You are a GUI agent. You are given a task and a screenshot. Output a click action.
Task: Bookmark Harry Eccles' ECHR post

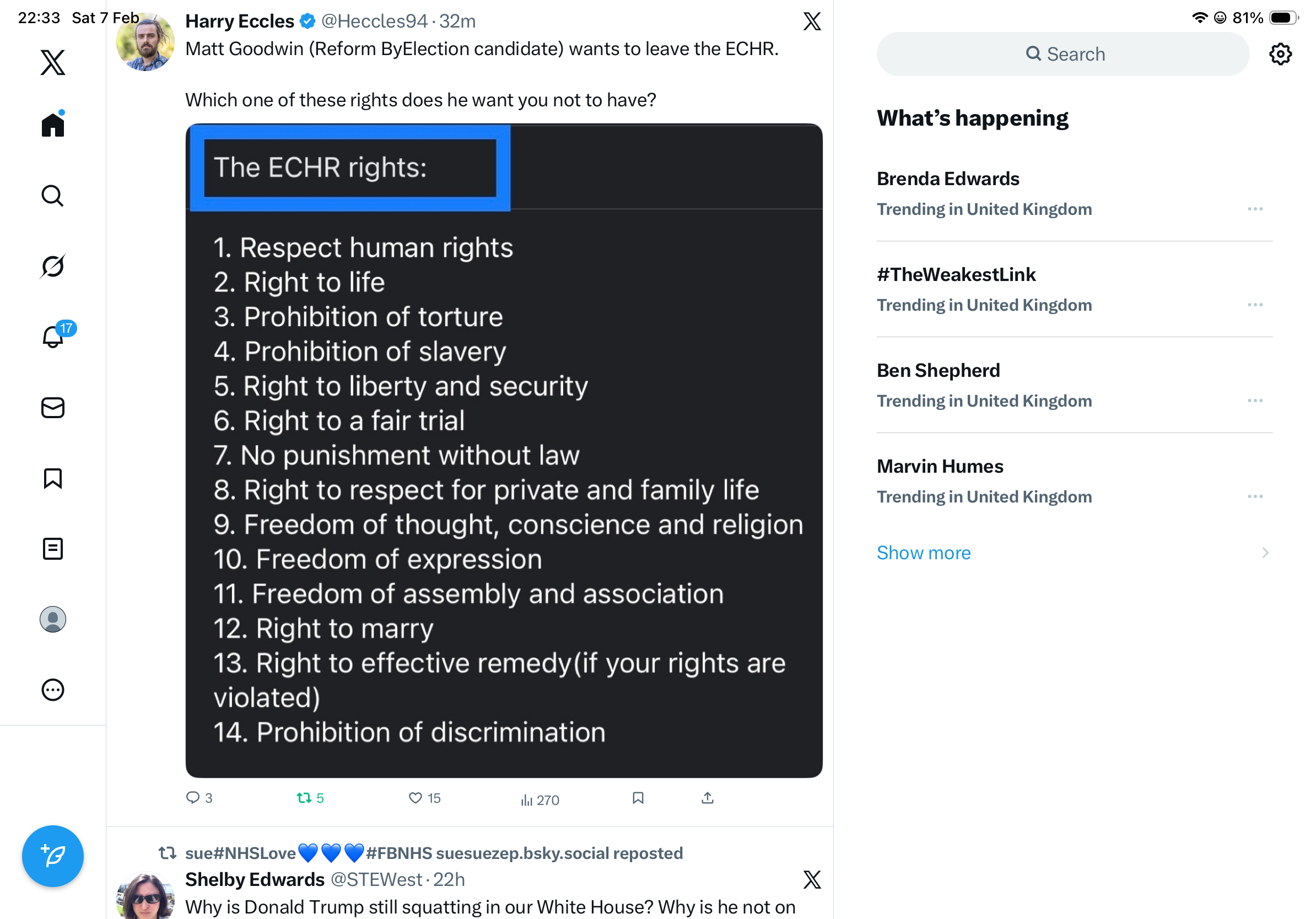click(638, 798)
